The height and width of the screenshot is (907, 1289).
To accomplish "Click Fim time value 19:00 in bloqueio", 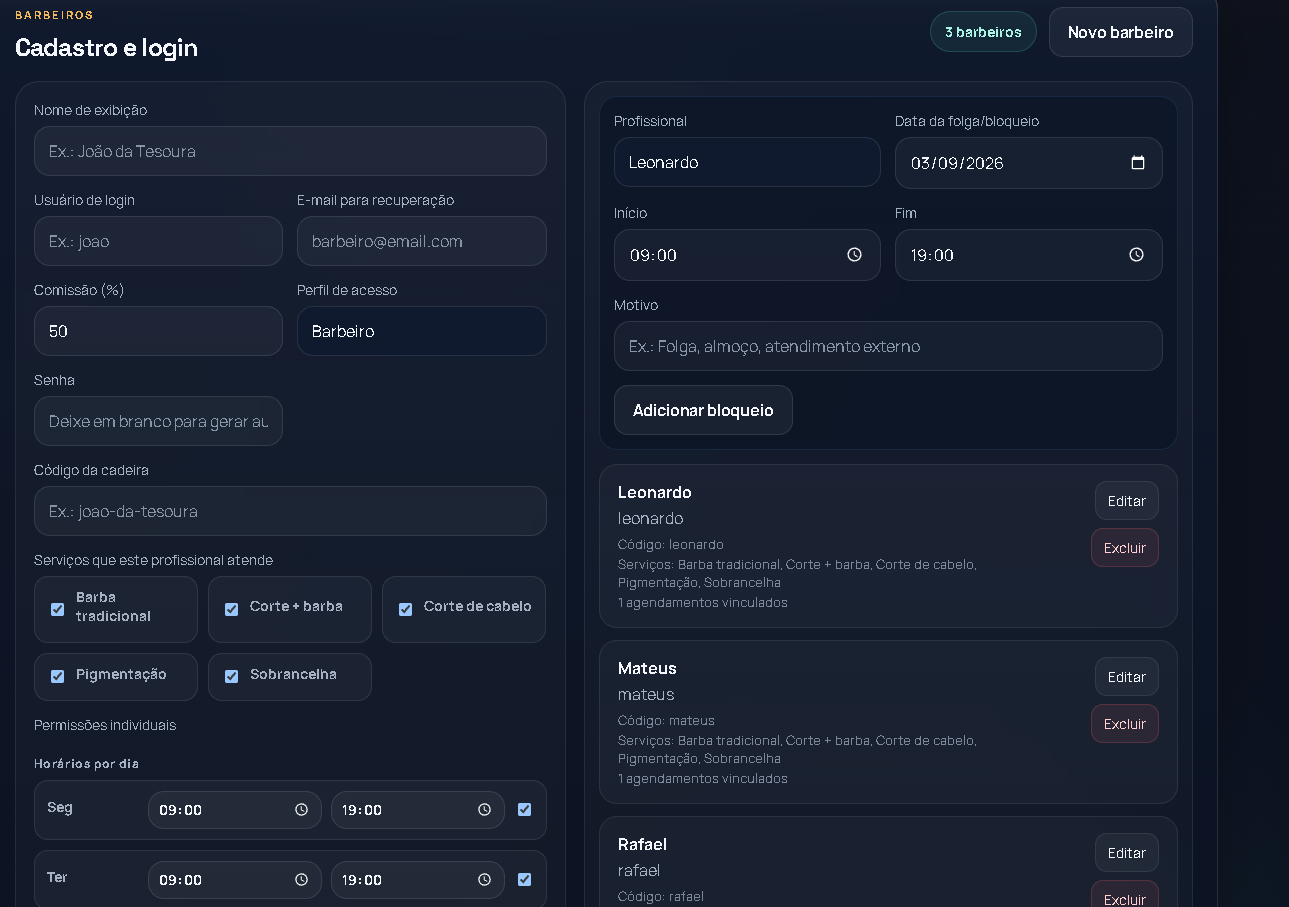I will pos(932,255).
